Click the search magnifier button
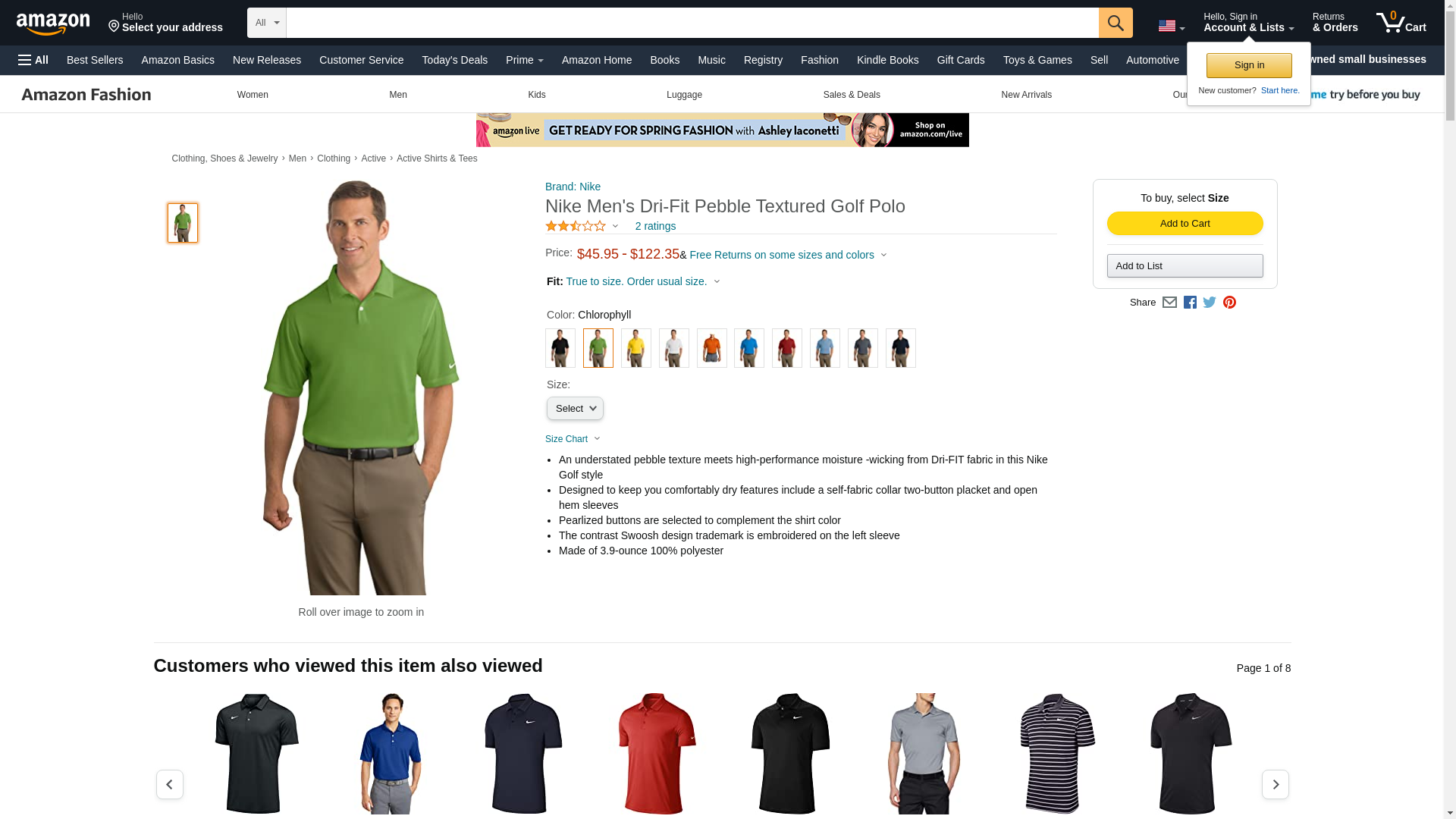 click(1115, 23)
